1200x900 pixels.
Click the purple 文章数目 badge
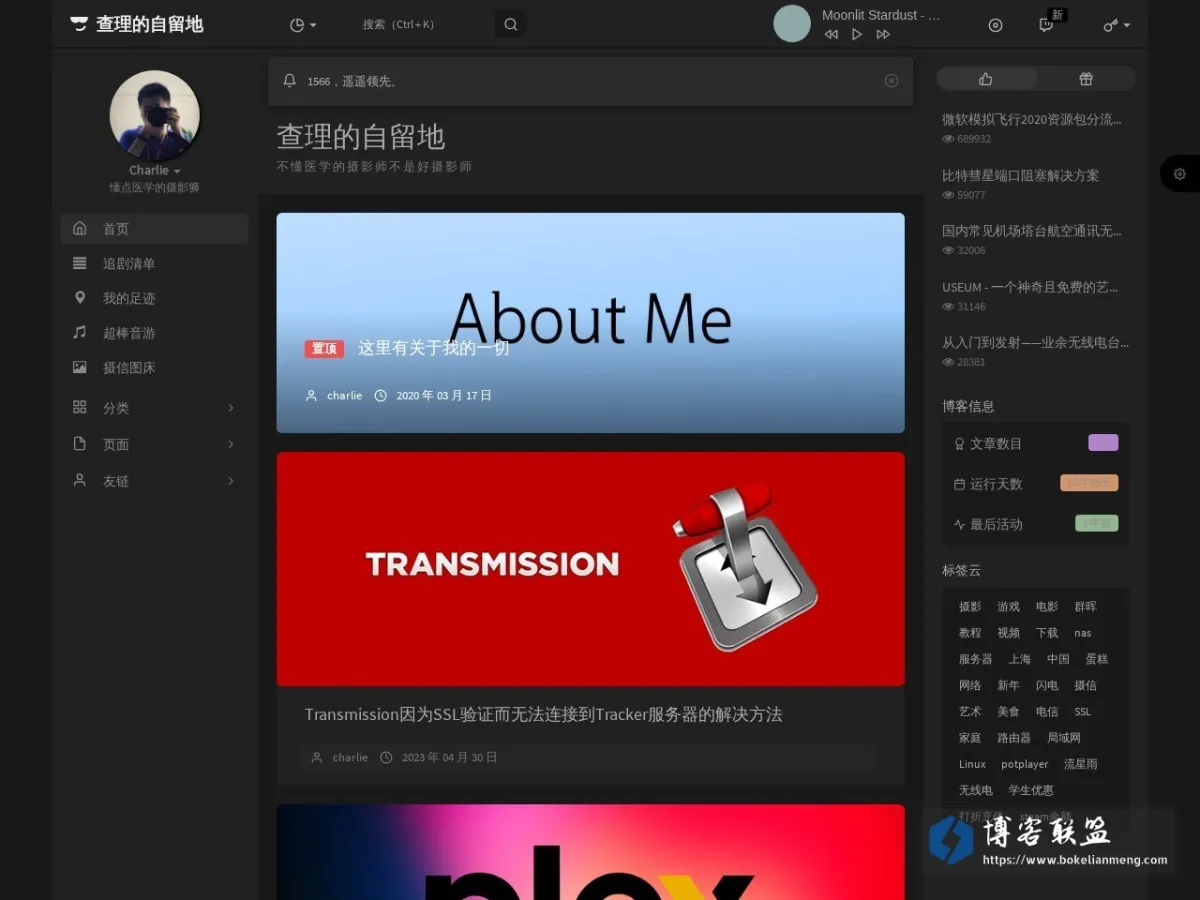[1103, 443]
